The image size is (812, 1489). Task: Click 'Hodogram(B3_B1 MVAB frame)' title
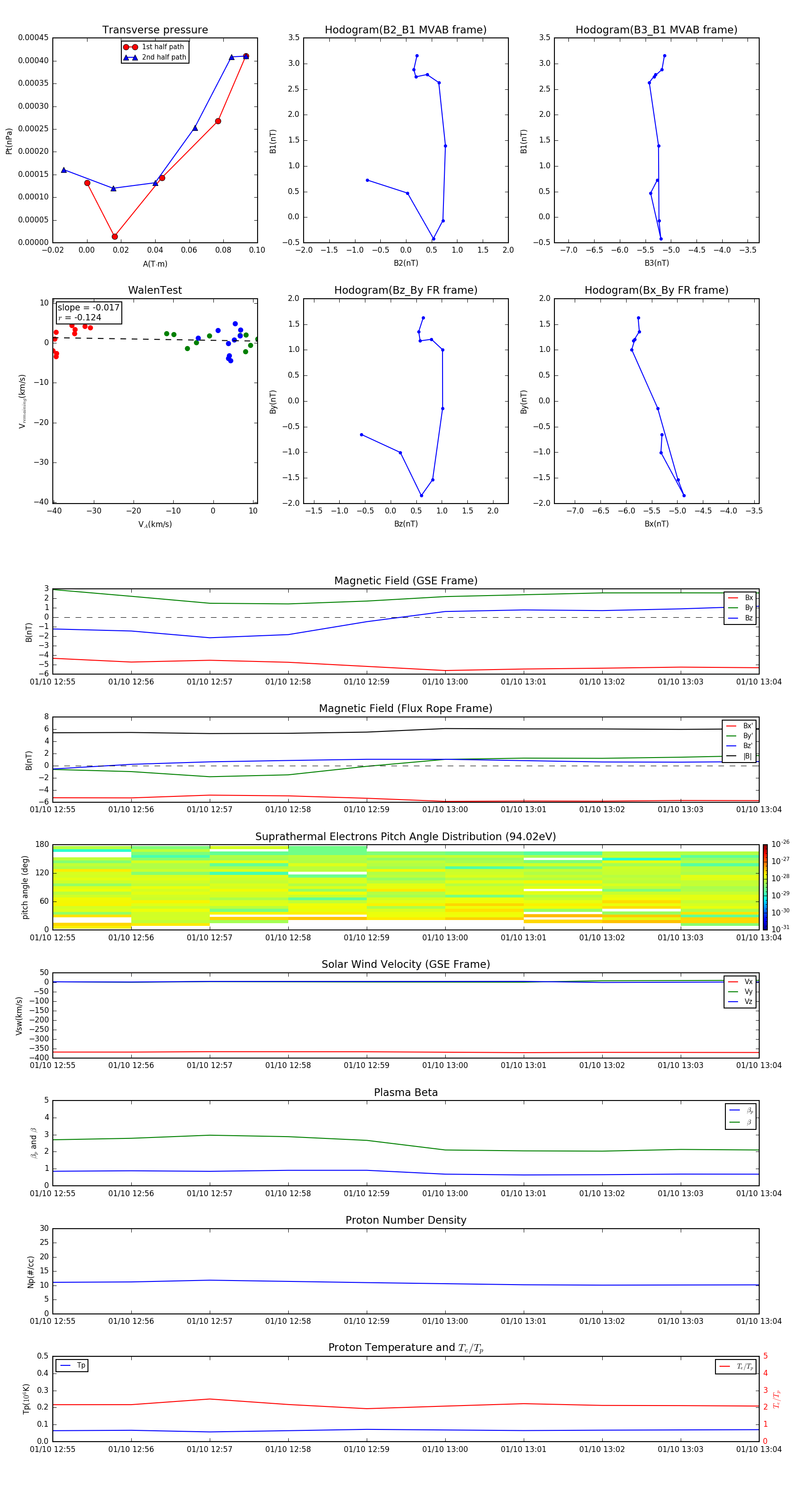tap(656, 29)
